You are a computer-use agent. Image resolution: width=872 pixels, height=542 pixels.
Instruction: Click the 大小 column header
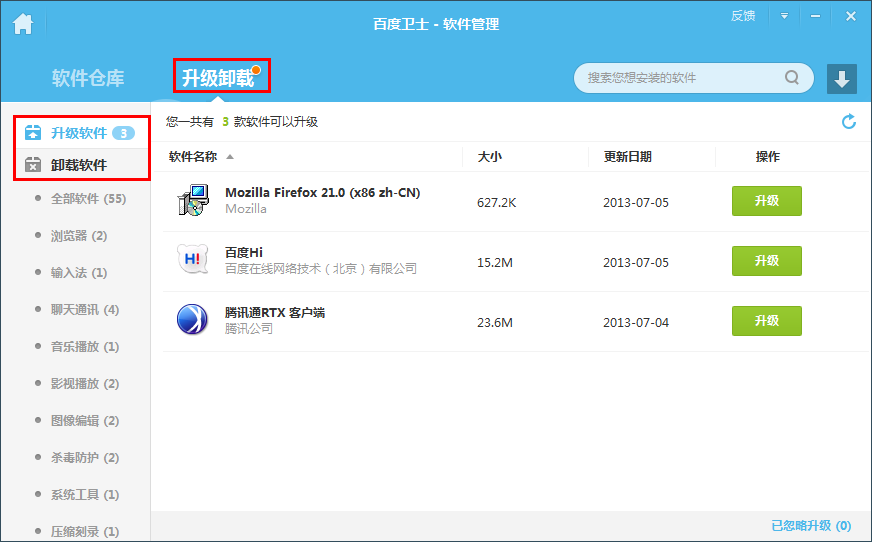pyautogui.click(x=490, y=157)
